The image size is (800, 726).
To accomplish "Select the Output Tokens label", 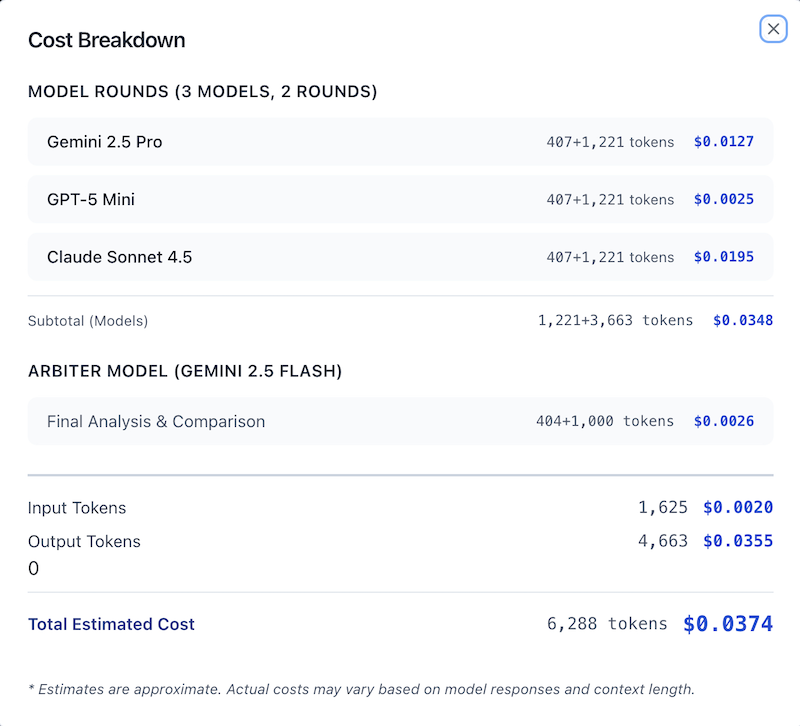I will [84, 542].
